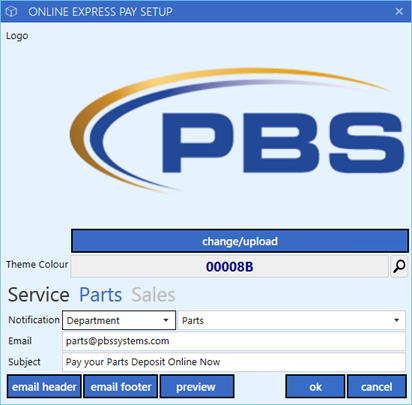Click the PBS logo image
Screen dimensions: 412x405
[237, 131]
